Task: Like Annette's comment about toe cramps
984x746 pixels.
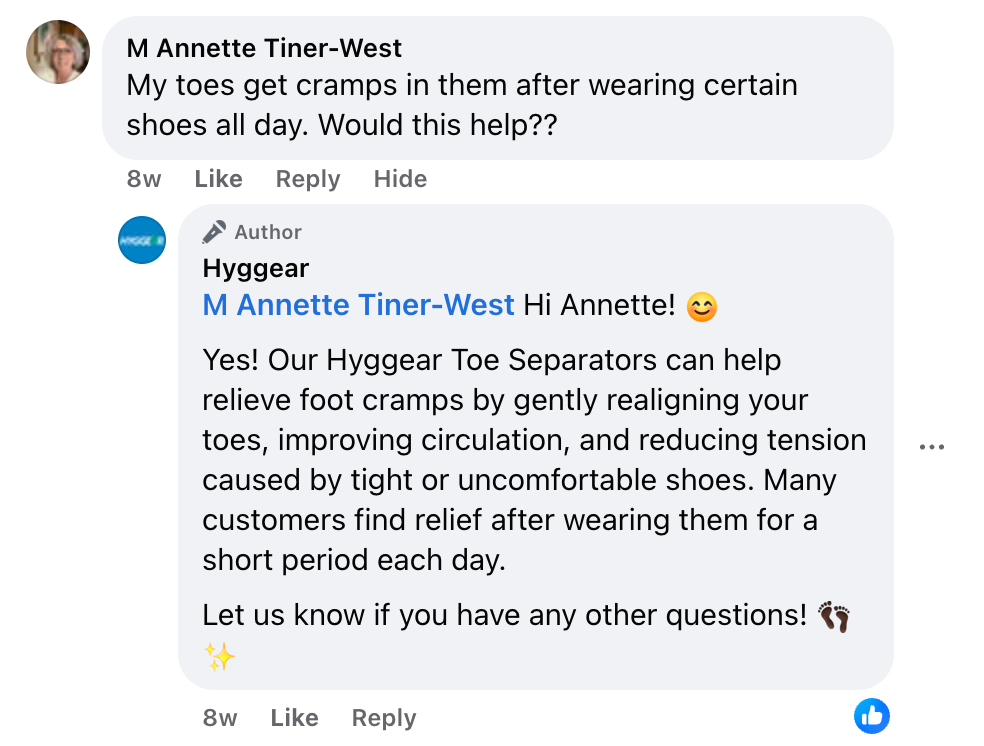Action: pos(218,179)
